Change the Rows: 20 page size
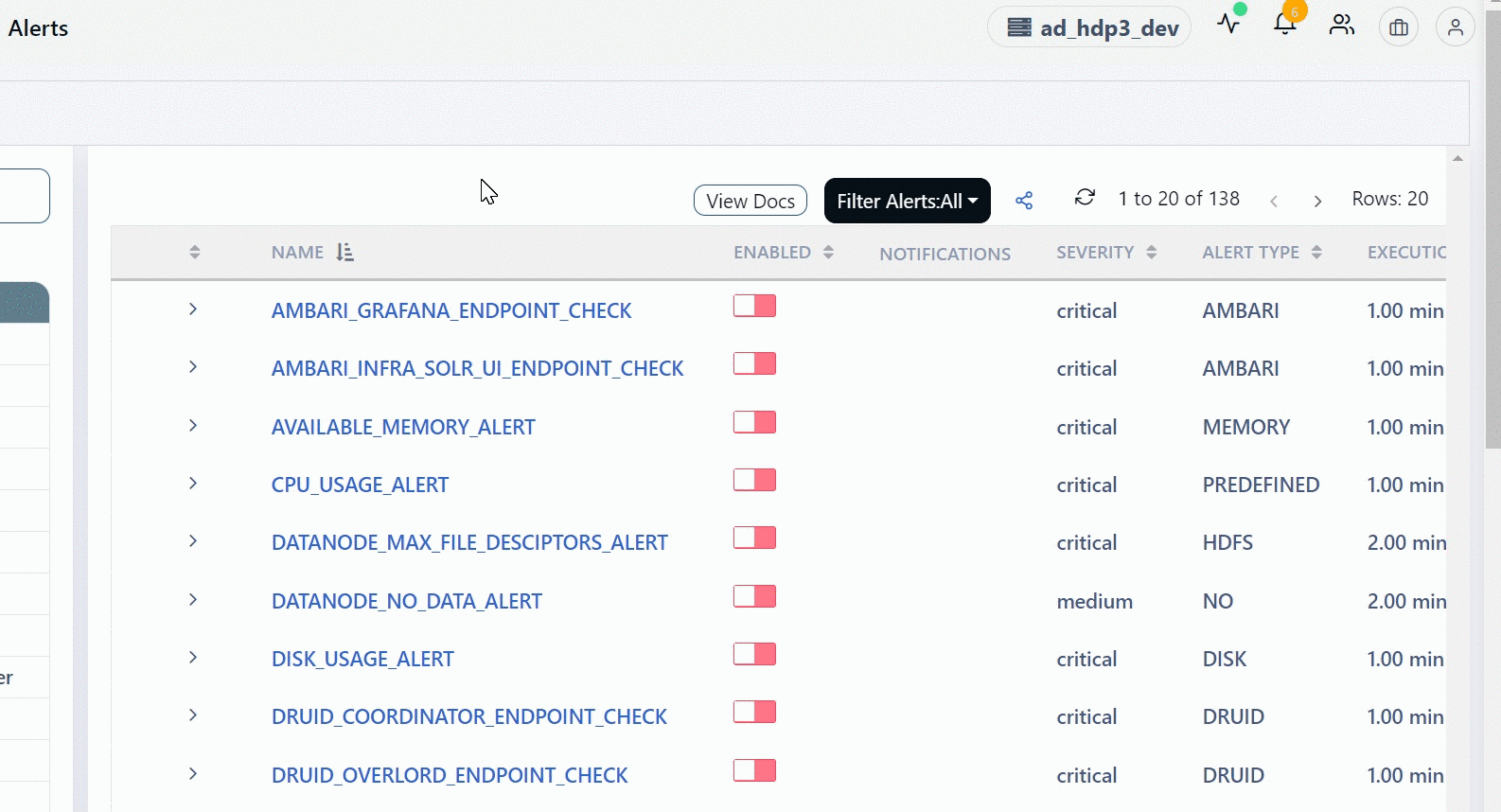The image size is (1501, 812). tap(1389, 199)
